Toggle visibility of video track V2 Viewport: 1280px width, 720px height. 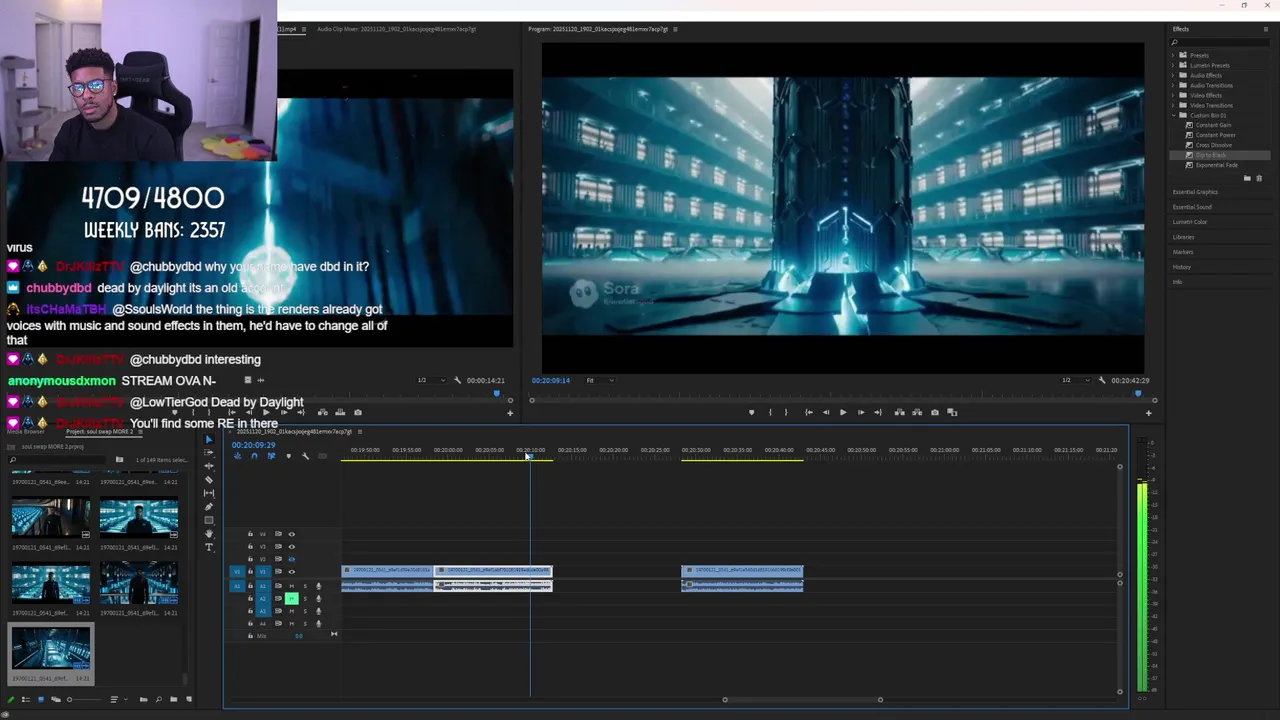[291, 559]
